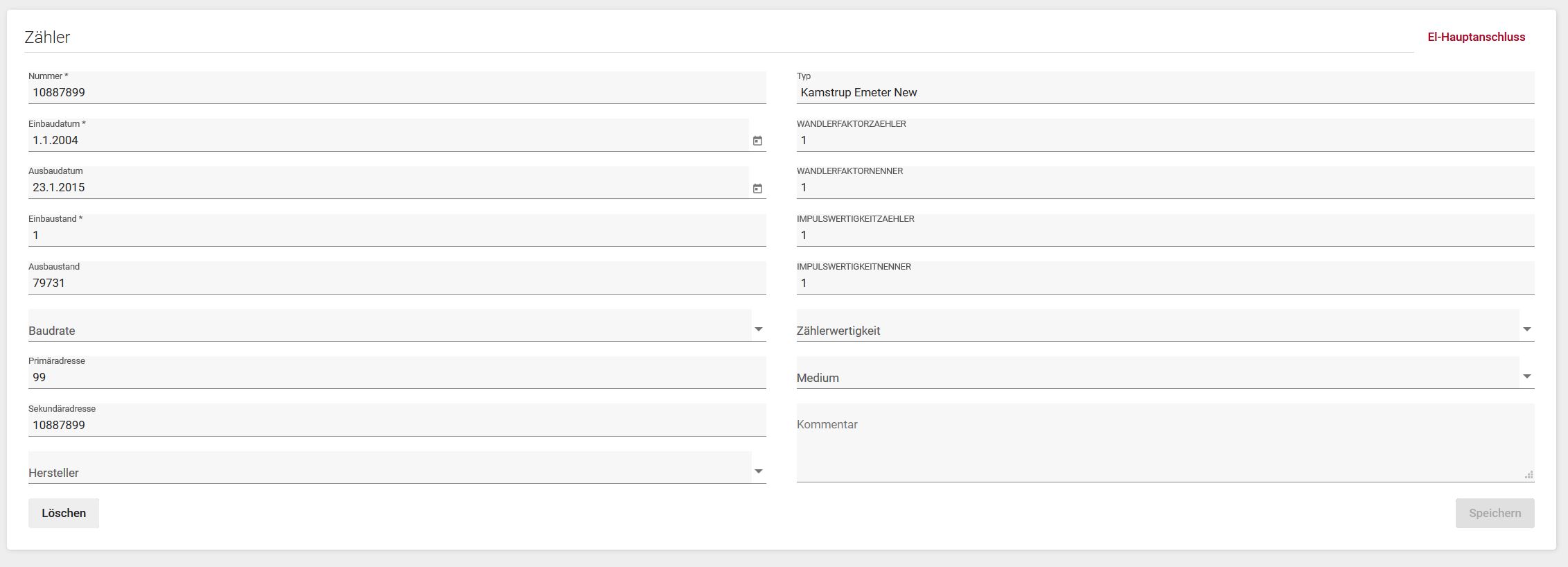Click the Sekundäradresse field
The image size is (1568, 567).
click(395, 426)
